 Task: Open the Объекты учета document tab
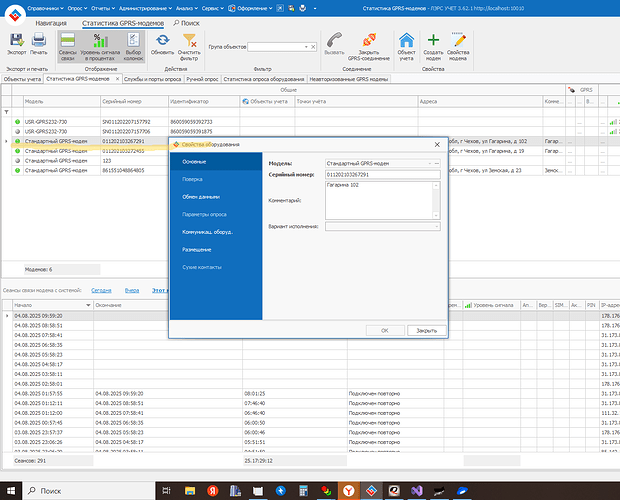coord(23,79)
